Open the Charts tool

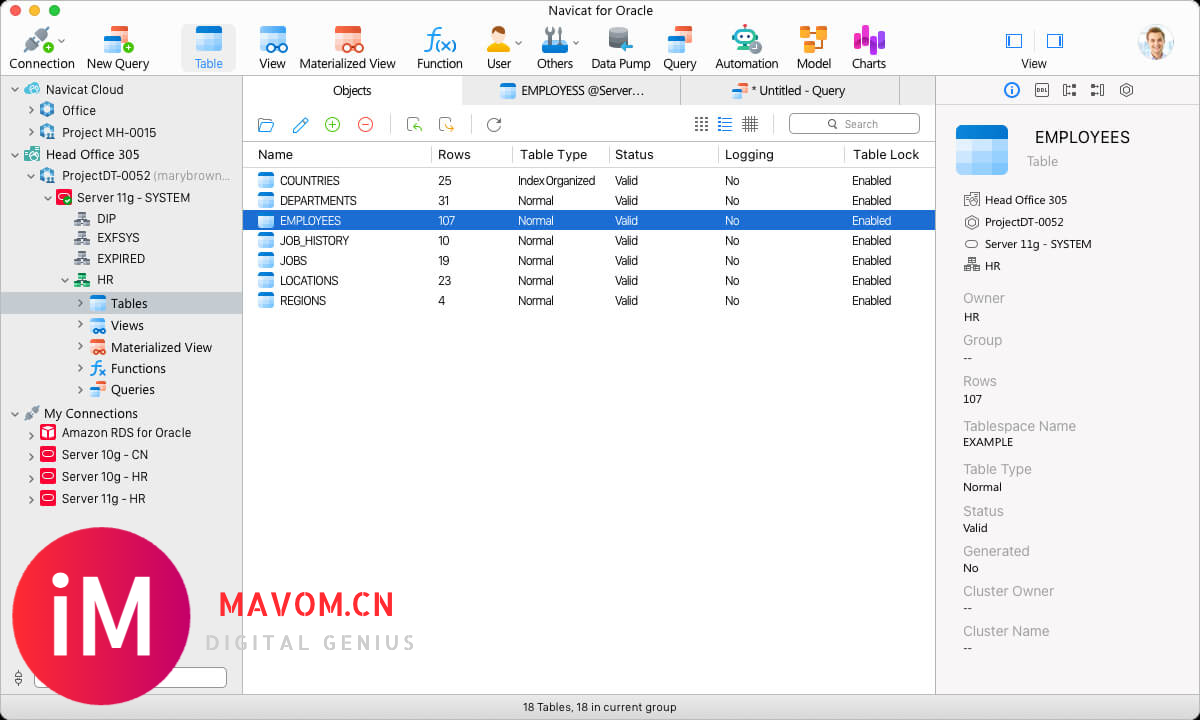[x=869, y=47]
